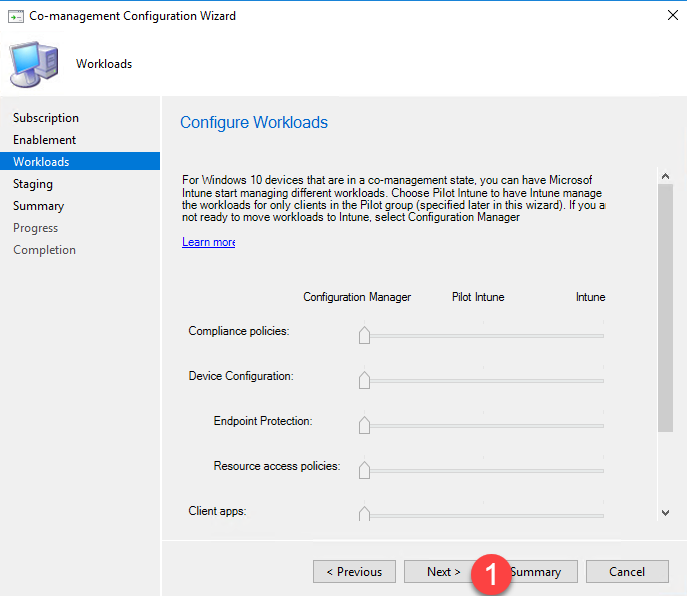Viewport: 687px width, 596px height.
Task: Jump to the Summary step in sidebar
Action: [38, 206]
